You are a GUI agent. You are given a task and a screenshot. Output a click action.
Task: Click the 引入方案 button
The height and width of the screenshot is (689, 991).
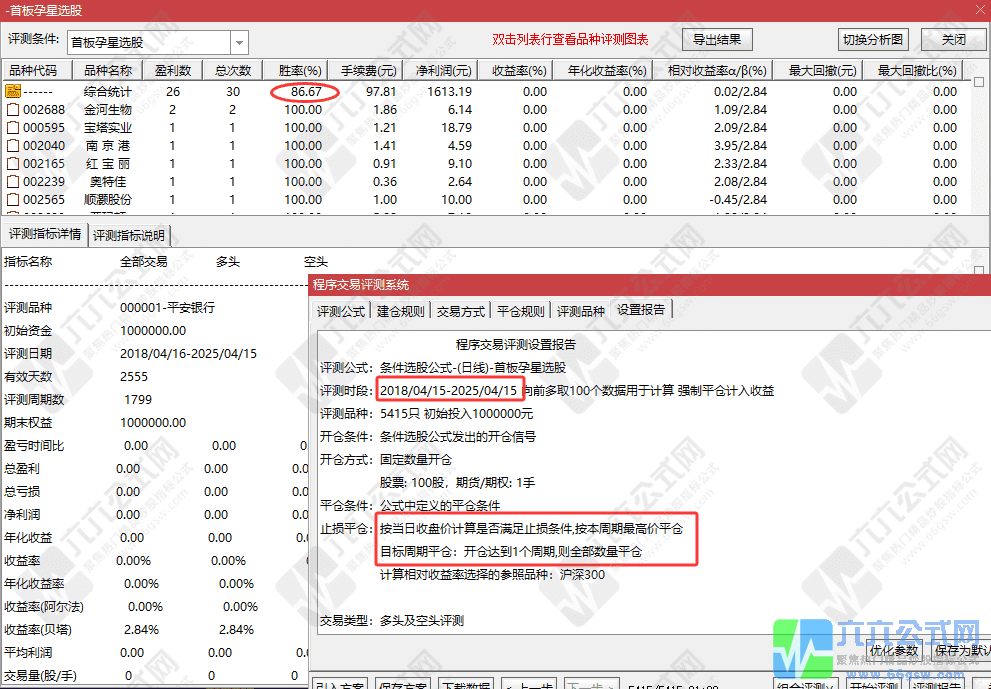(x=342, y=684)
